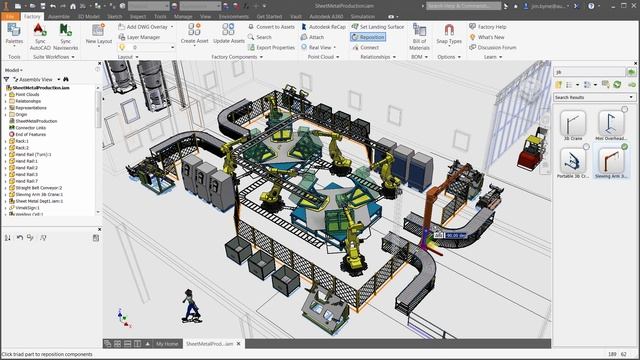Click the asset browser search field
This screenshot has height=360, width=640.
tap(589, 72)
